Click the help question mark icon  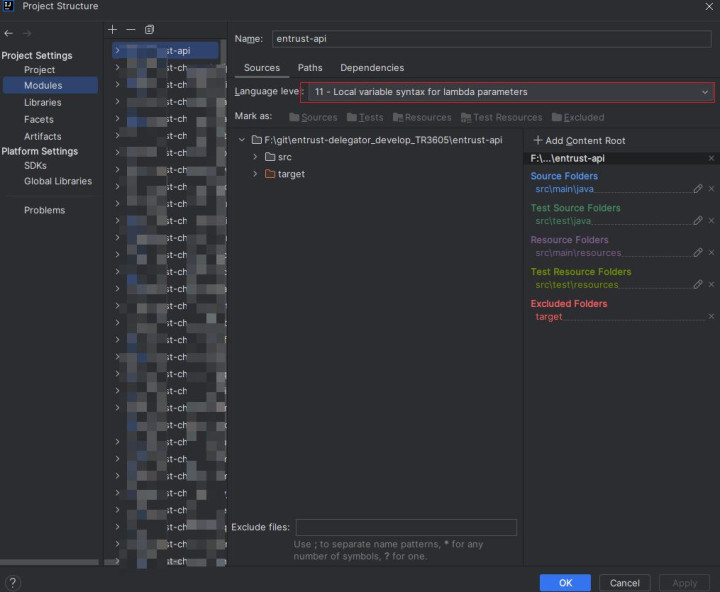(x=13, y=583)
